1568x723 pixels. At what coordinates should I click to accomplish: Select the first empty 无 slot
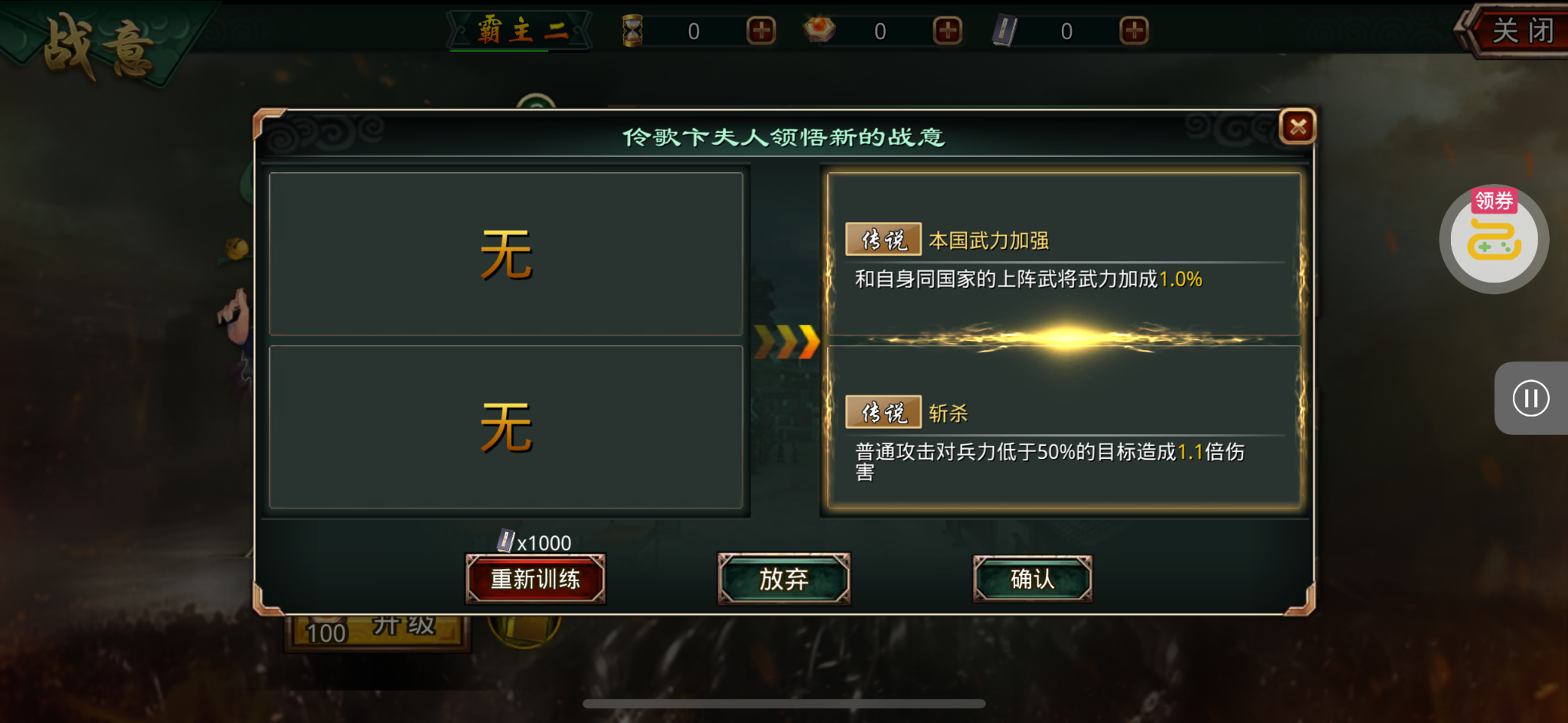[506, 254]
